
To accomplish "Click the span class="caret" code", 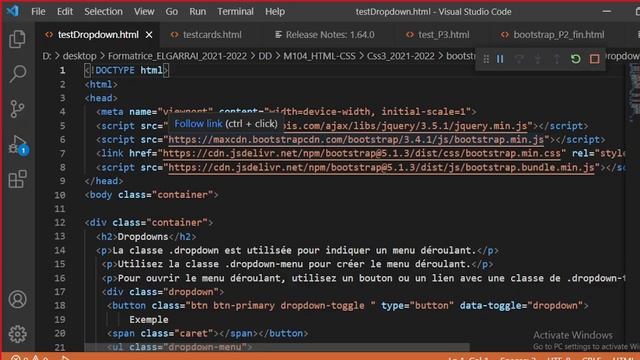I will pyautogui.click(x=163, y=333).
